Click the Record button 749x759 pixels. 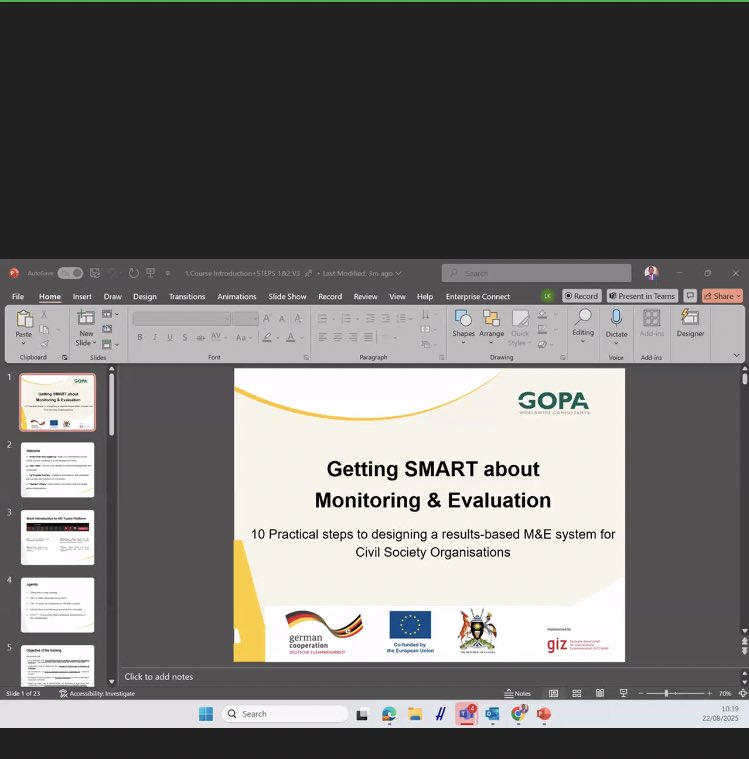[581, 296]
